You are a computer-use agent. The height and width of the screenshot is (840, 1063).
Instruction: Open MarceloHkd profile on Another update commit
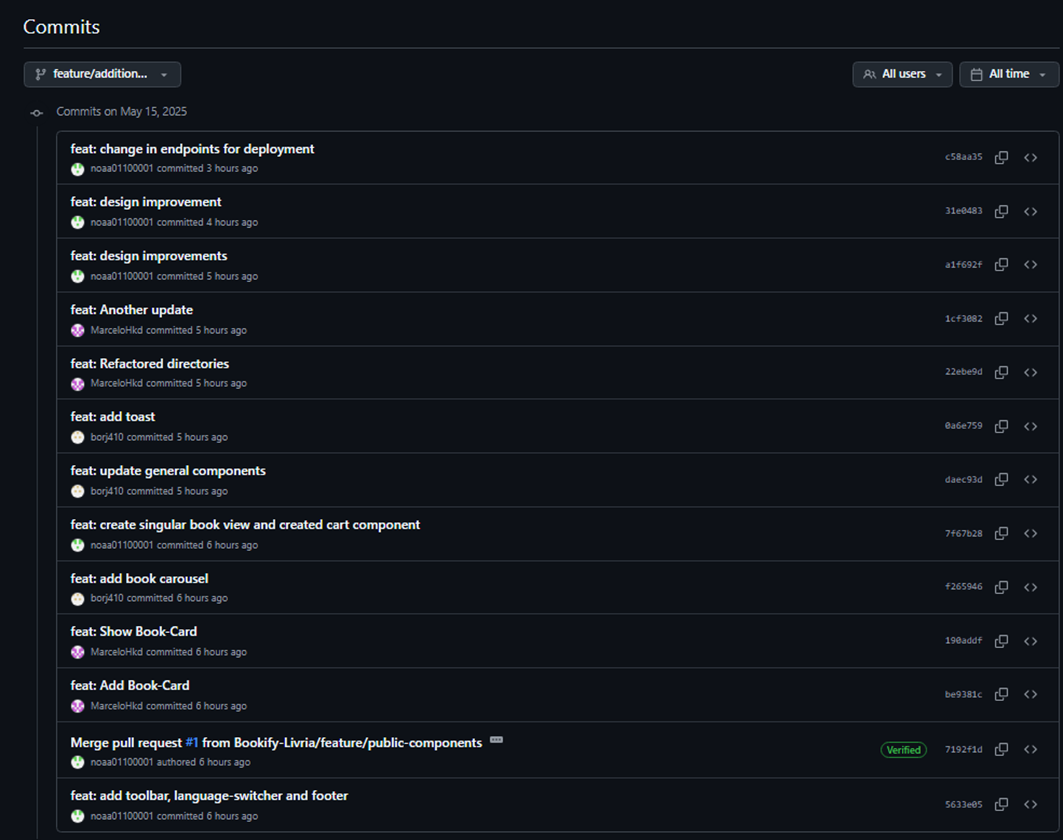click(x=117, y=331)
